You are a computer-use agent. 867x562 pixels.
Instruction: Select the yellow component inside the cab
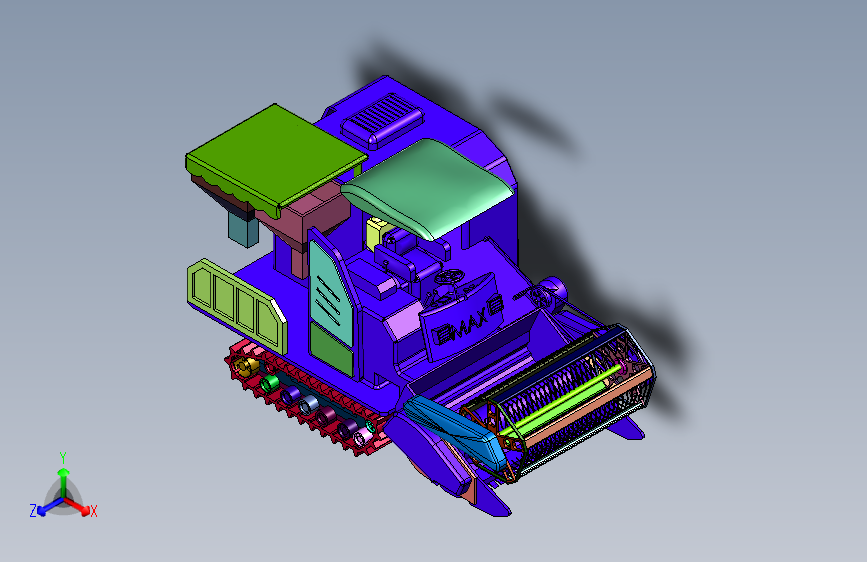click(x=379, y=232)
